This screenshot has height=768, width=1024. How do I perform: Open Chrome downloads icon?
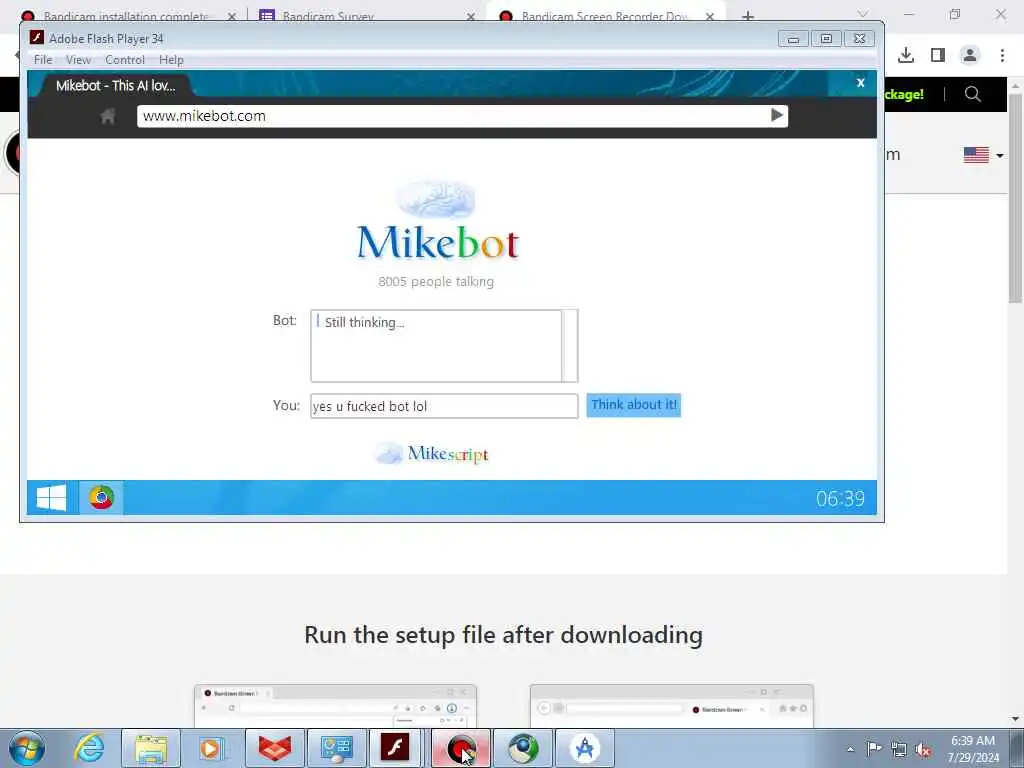[906, 55]
